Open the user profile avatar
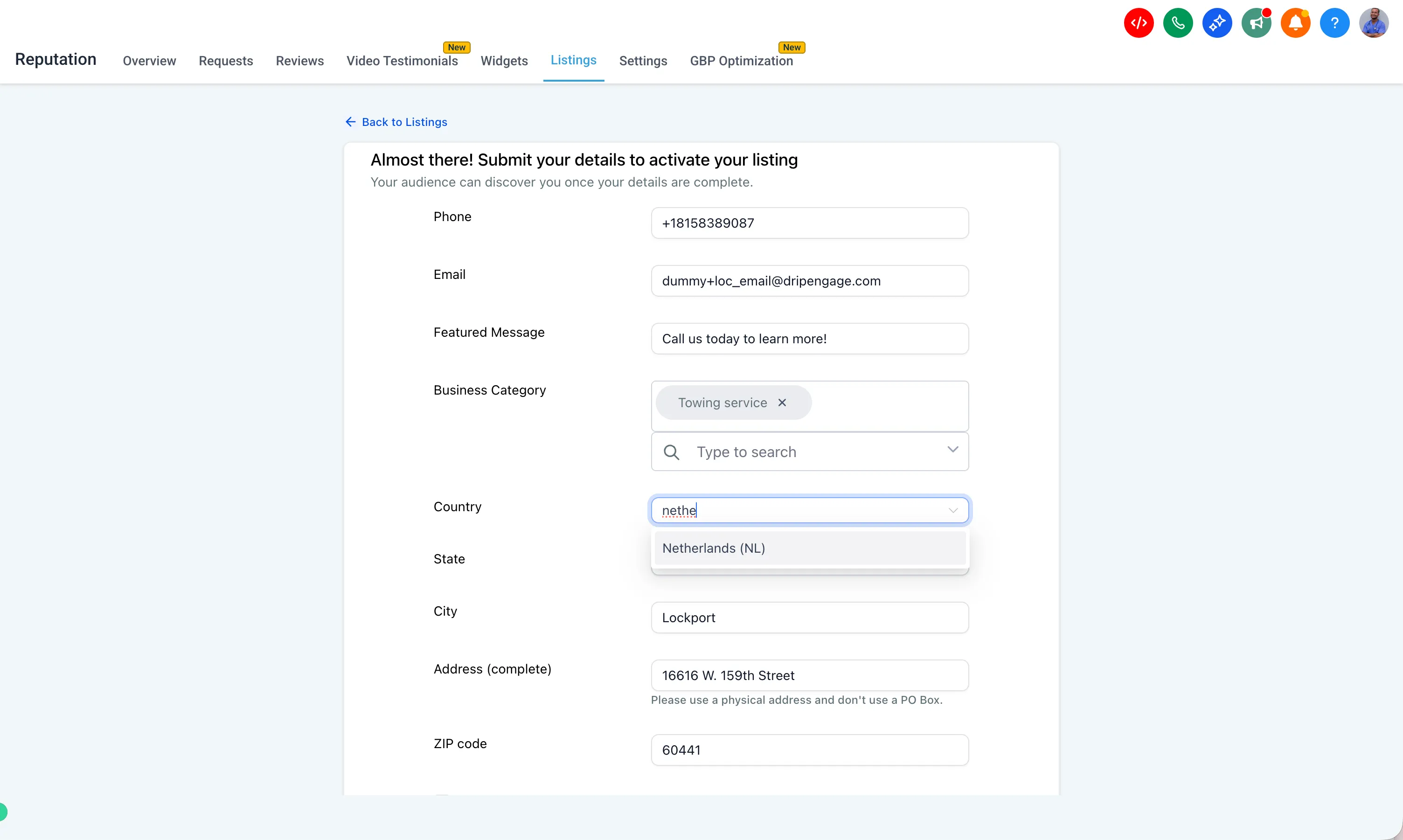Viewport: 1403px width, 840px height. pyautogui.click(x=1374, y=23)
